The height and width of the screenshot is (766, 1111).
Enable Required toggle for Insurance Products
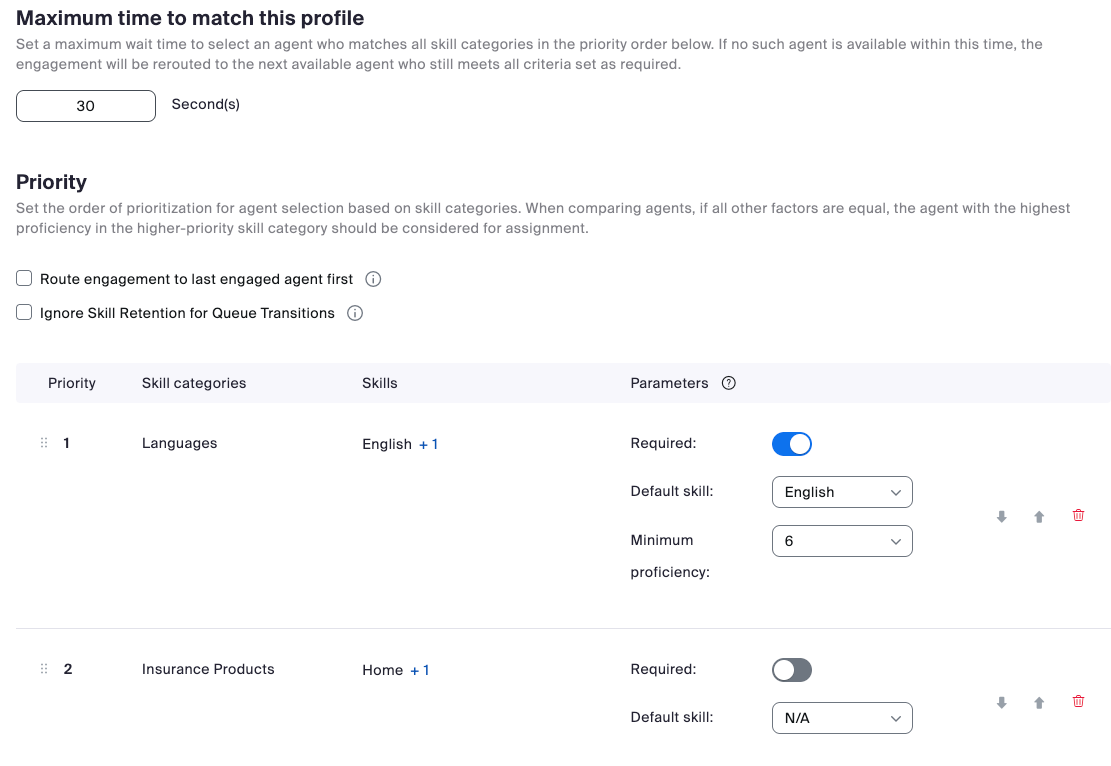point(792,670)
